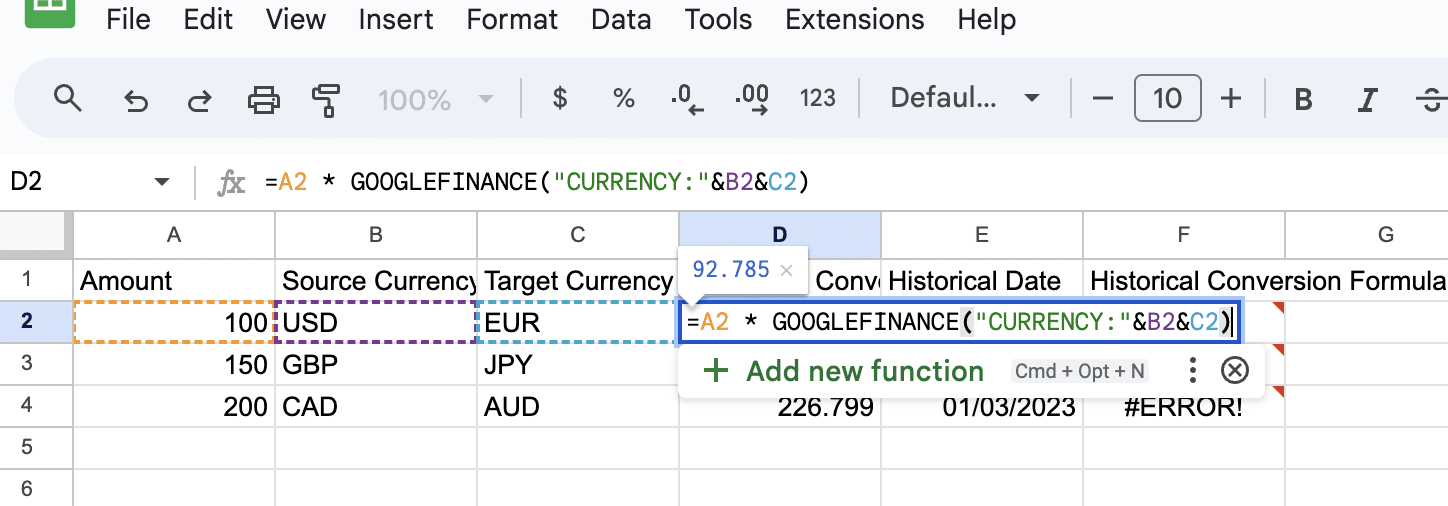
Task: Click the select-all corner box
Action: point(36,235)
